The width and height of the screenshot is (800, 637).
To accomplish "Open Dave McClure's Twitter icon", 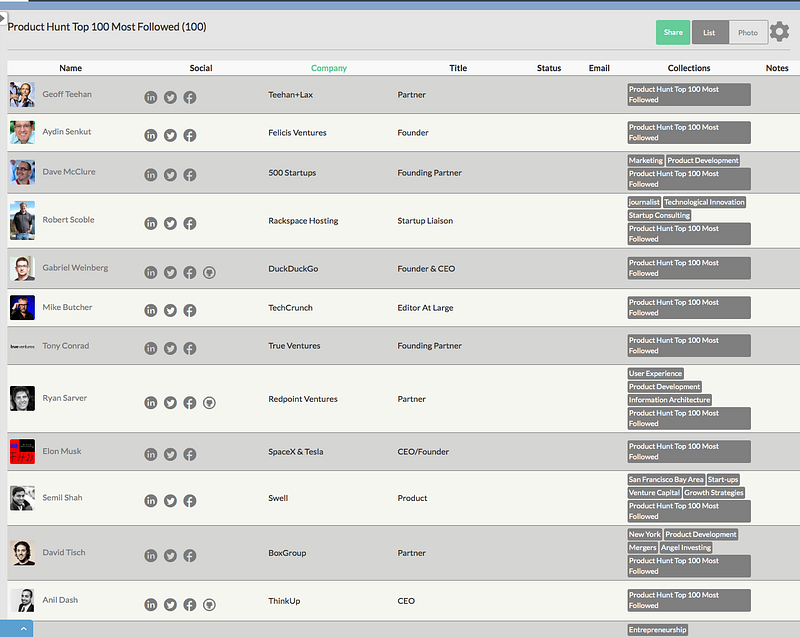I will tap(170, 175).
